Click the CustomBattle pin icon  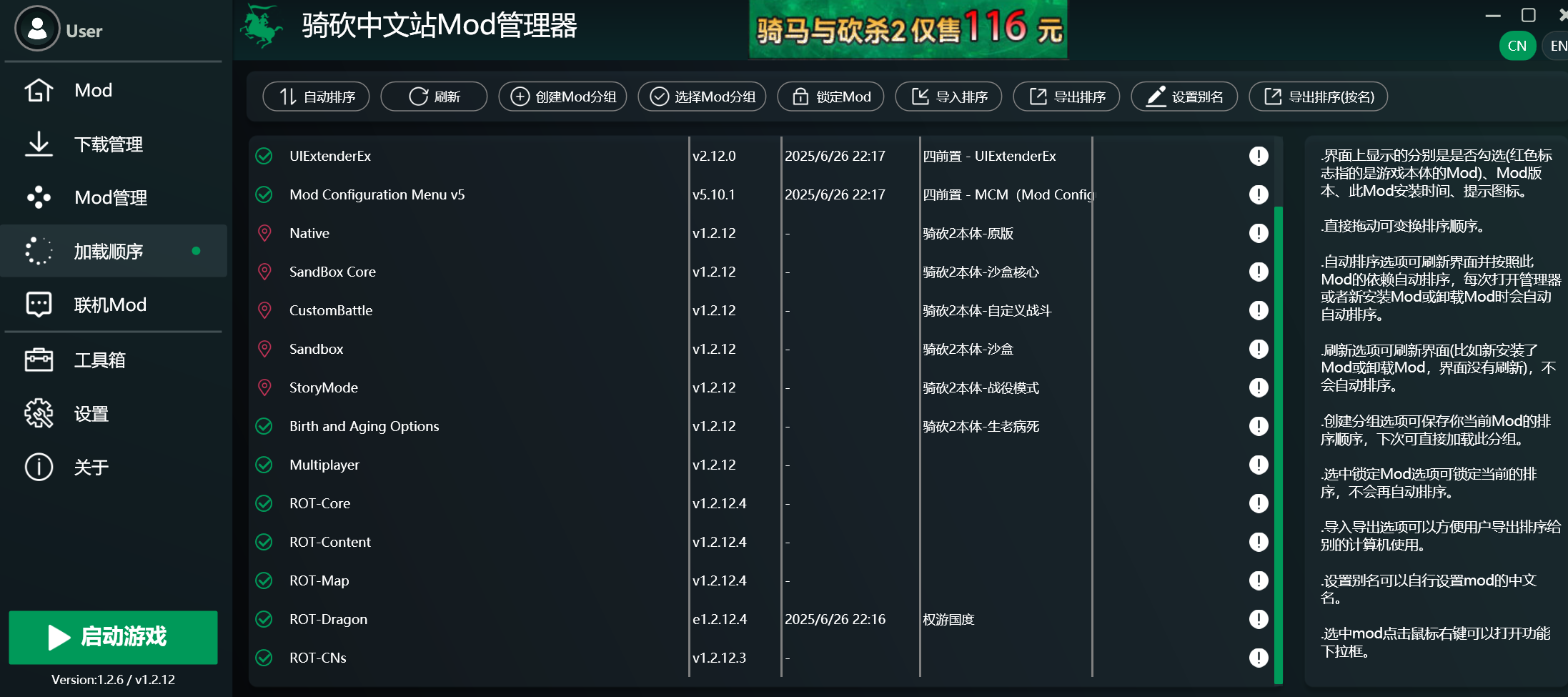pyautogui.click(x=264, y=310)
